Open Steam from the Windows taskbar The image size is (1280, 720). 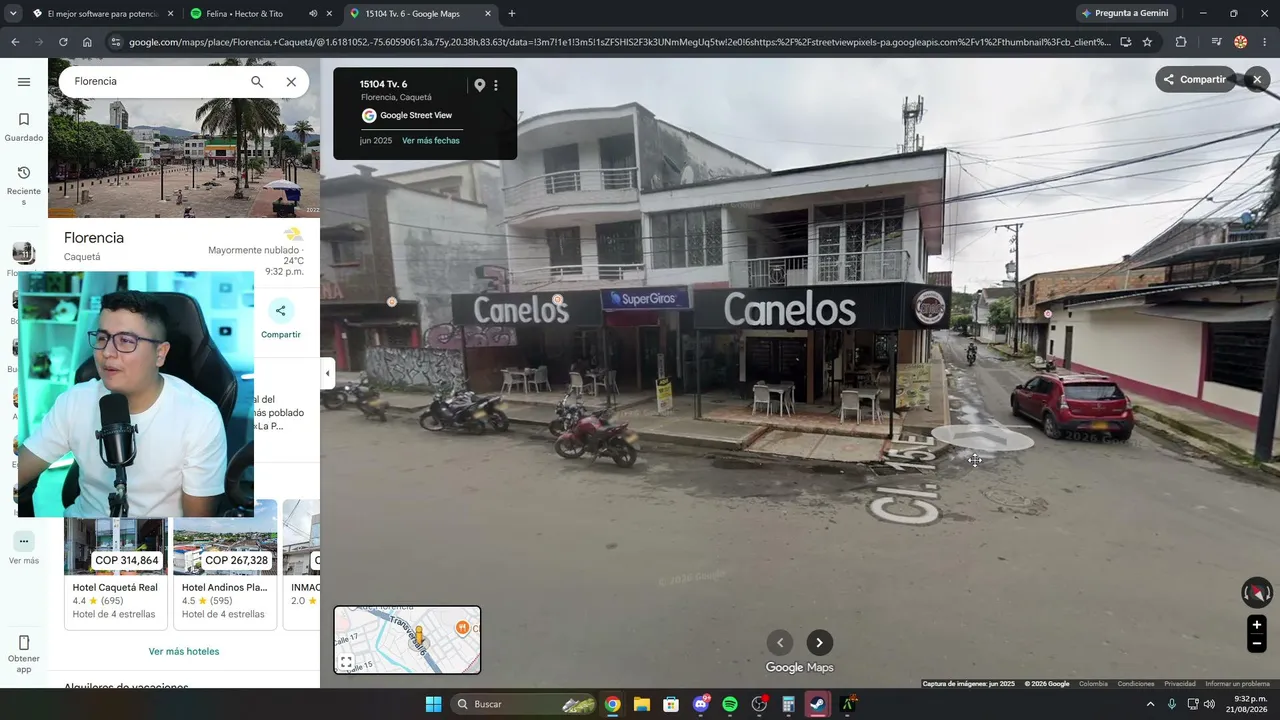coord(817,704)
